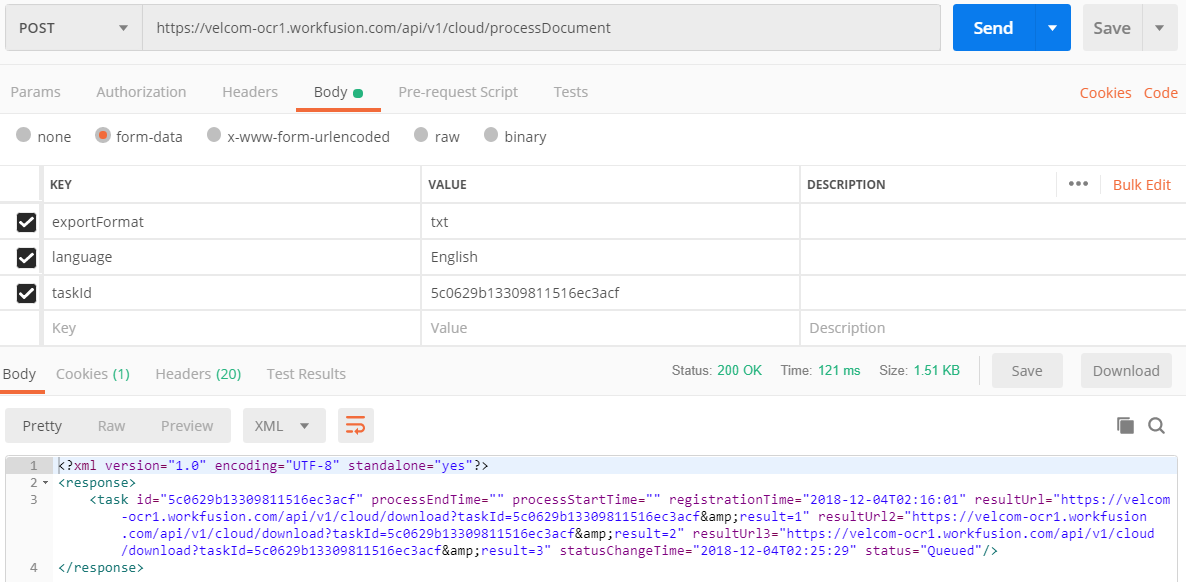Uncheck the language row checkbox
The height and width of the screenshot is (582, 1186).
coord(26,257)
